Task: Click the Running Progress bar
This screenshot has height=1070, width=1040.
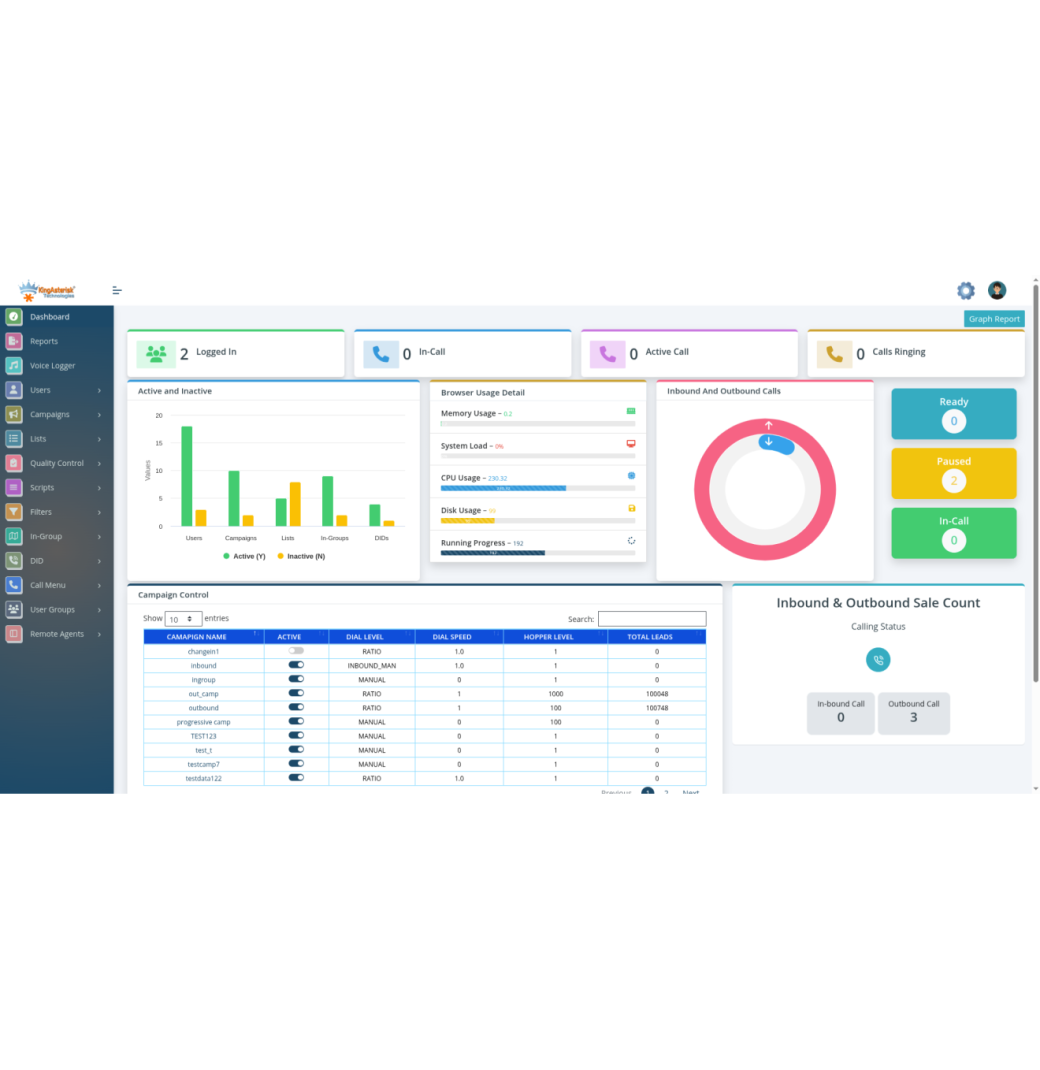Action: [538, 553]
